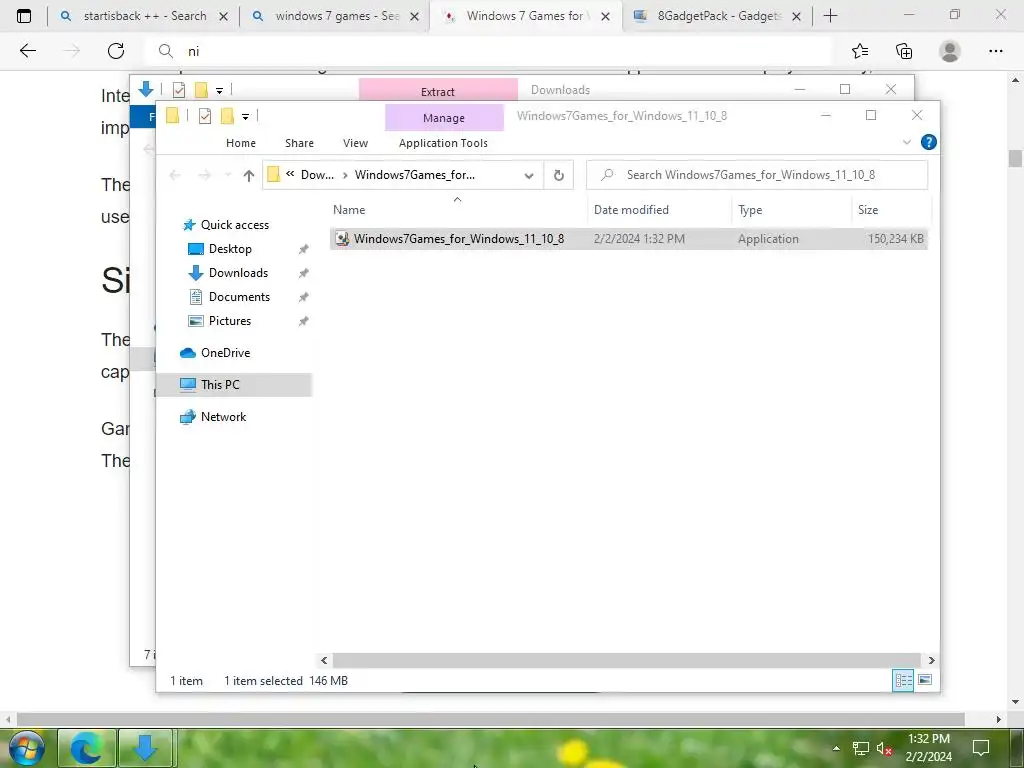Image resolution: width=1024 pixels, height=768 pixels.
Task: Click the Explorer back arrow
Action: 175,175
